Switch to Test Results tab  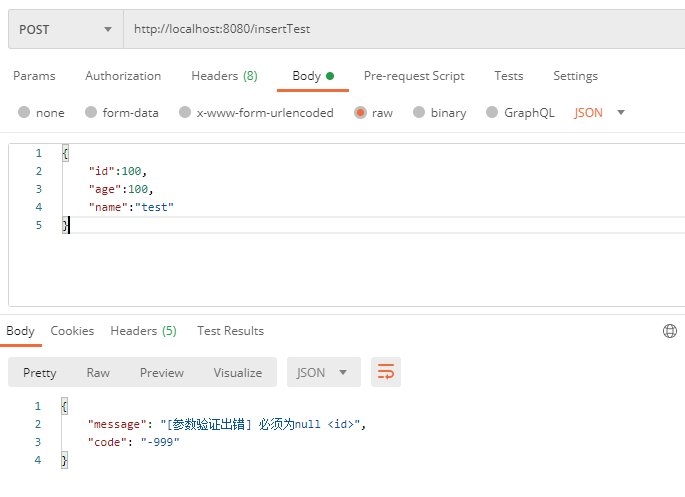[230, 331]
